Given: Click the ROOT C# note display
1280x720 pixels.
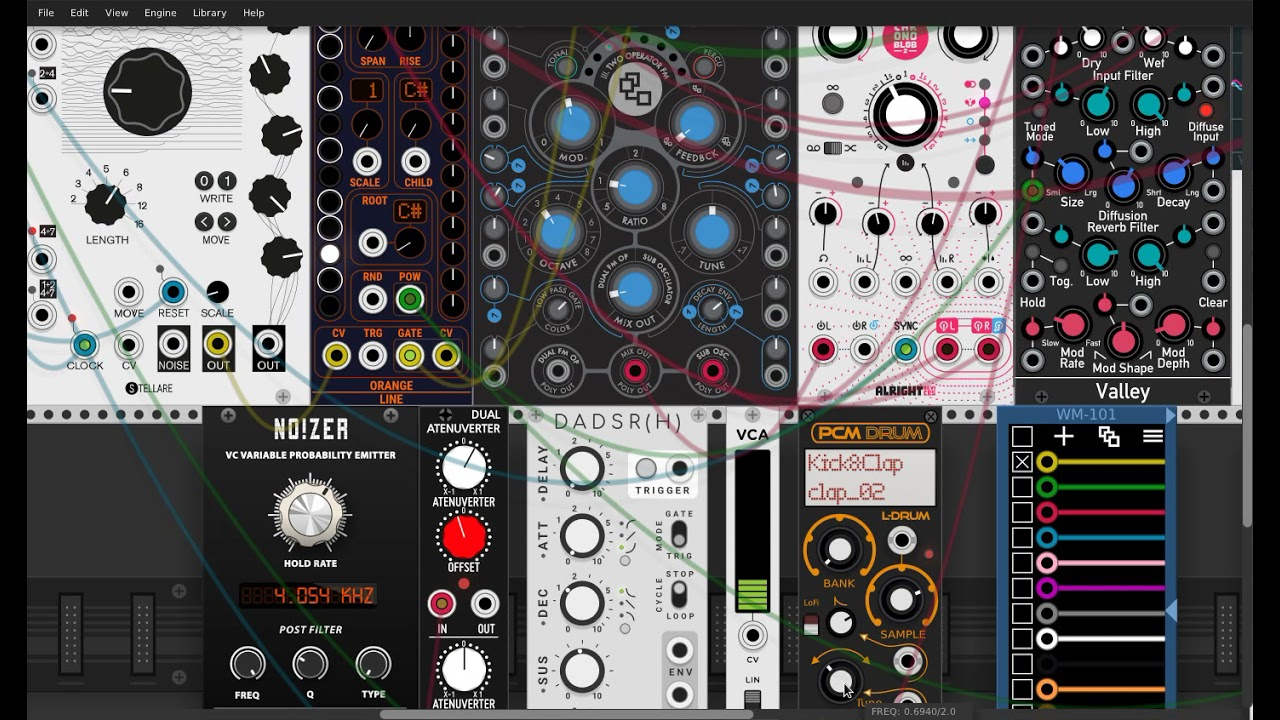Looking at the screenshot, I should pos(410,211).
